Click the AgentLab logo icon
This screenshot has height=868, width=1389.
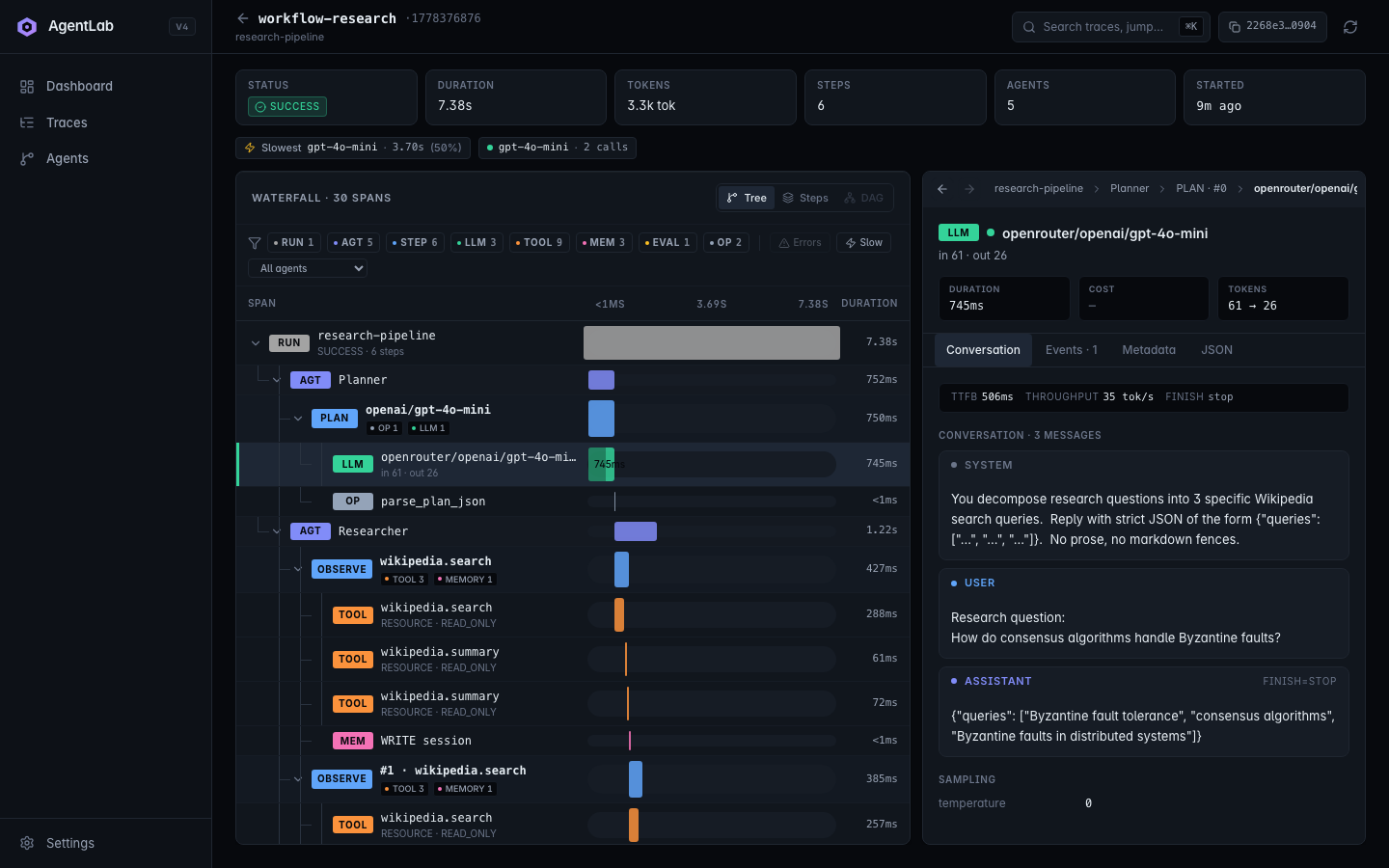point(27,27)
